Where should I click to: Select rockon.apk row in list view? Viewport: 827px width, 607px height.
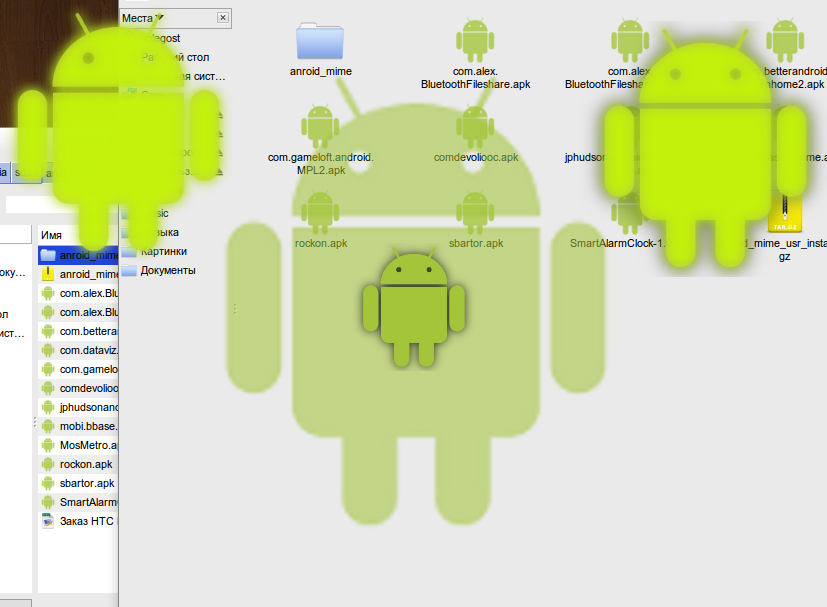click(x=79, y=464)
